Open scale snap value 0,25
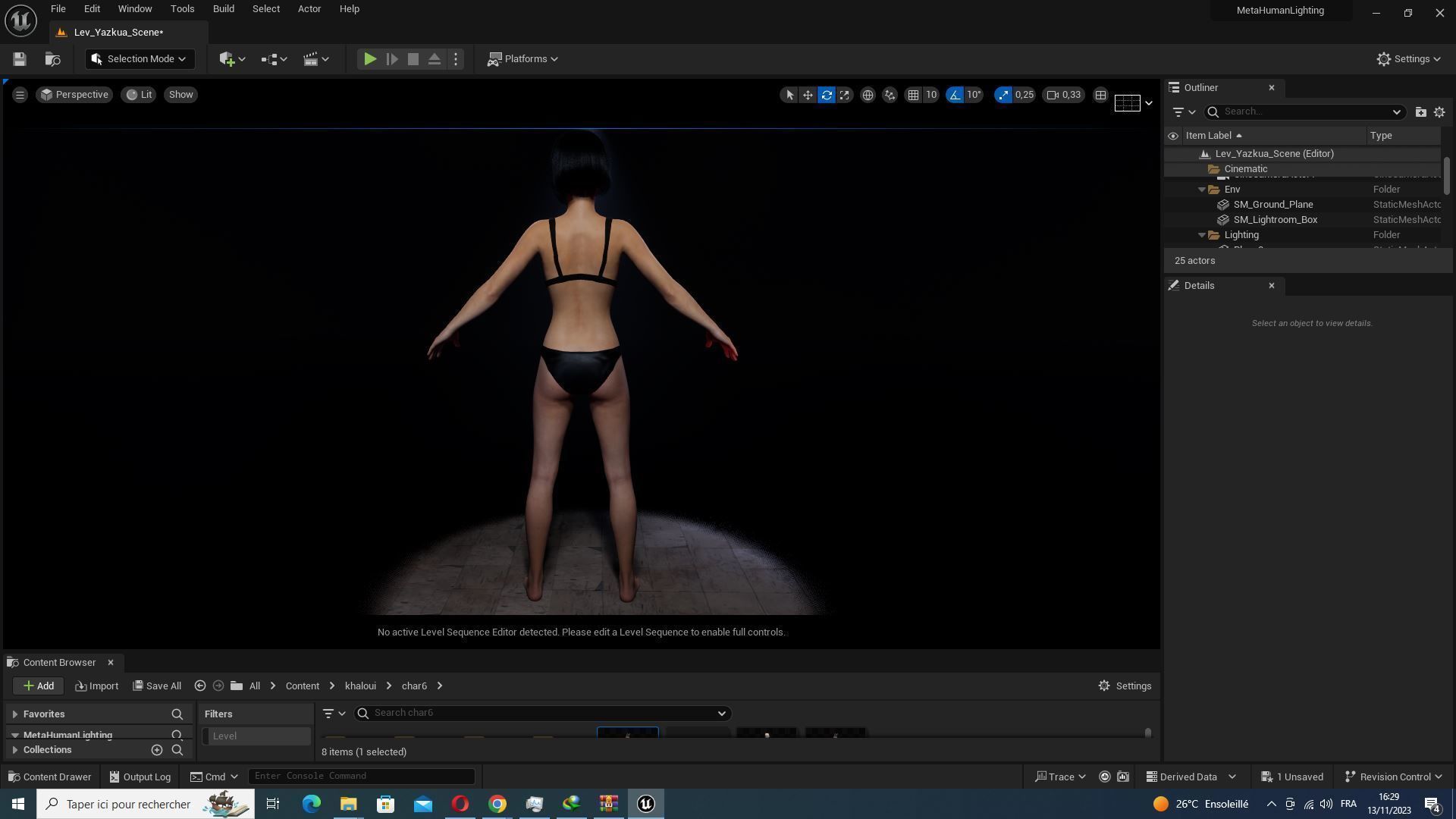 click(x=1025, y=95)
